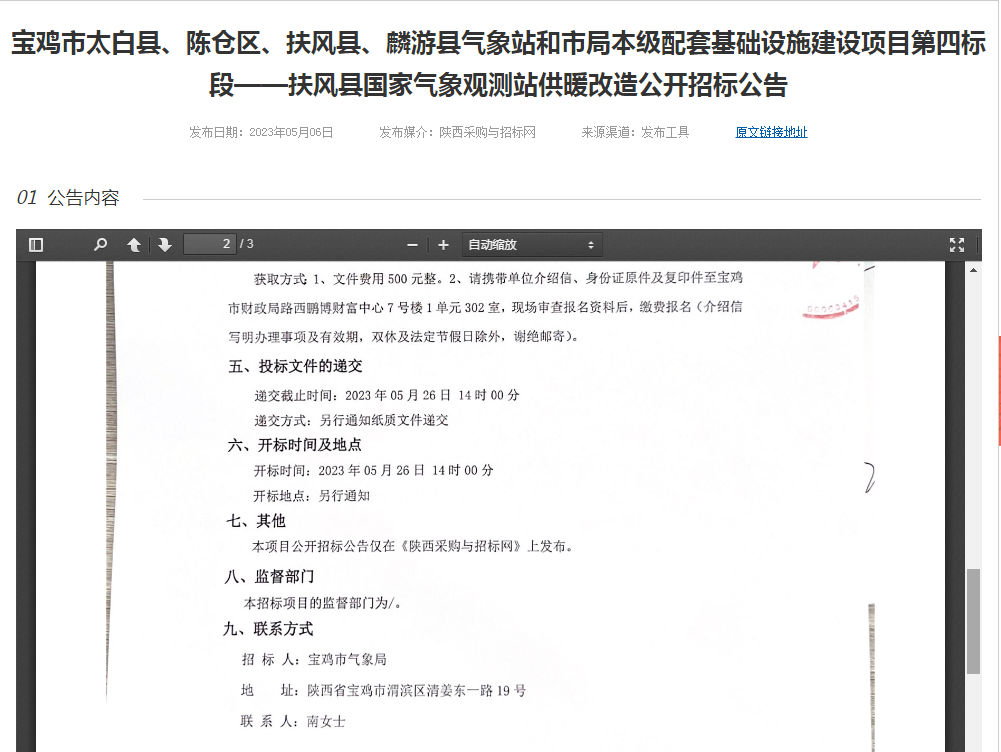
Task: Click heading 八、监督部门
Action: (269, 576)
